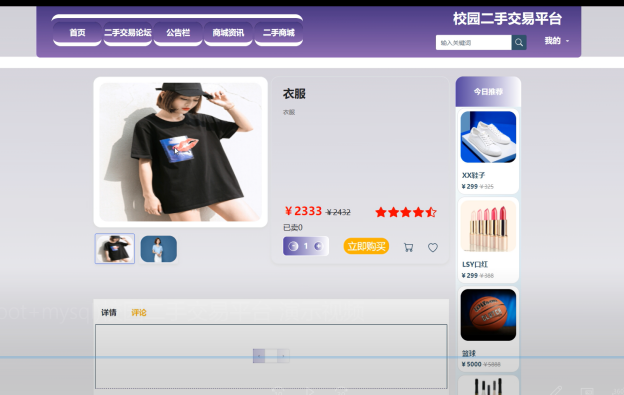This screenshot has height=395, width=624.
Task: Click the XX鞋子 product name
Action: pyautogui.click(x=473, y=175)
